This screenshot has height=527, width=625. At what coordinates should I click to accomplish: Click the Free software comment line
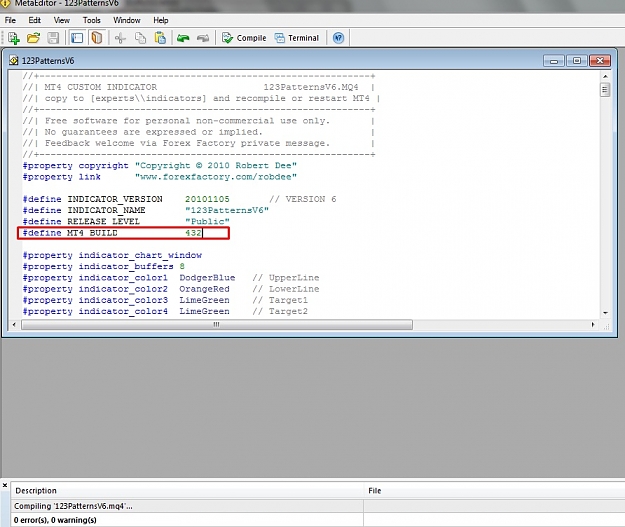[199, 121]
